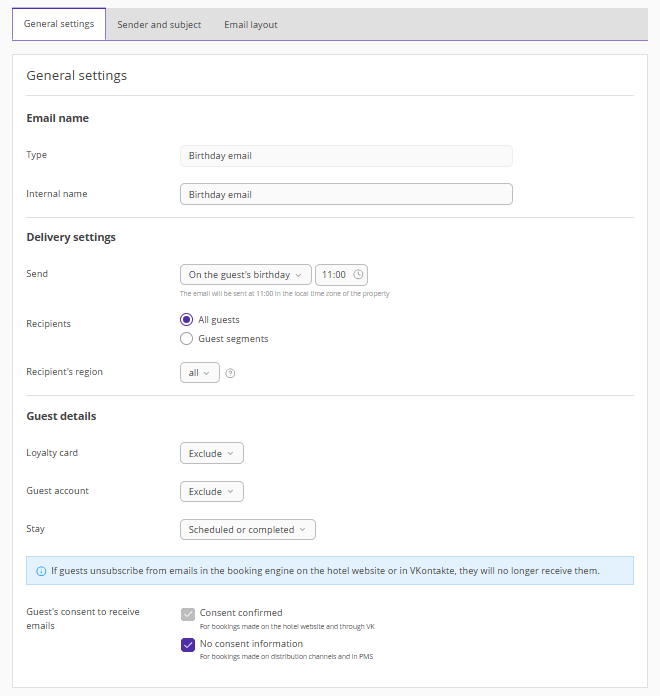660x696 pixels.
Task: Toggle the Consent confirmed checkbox
Action: tap(188, 614)
